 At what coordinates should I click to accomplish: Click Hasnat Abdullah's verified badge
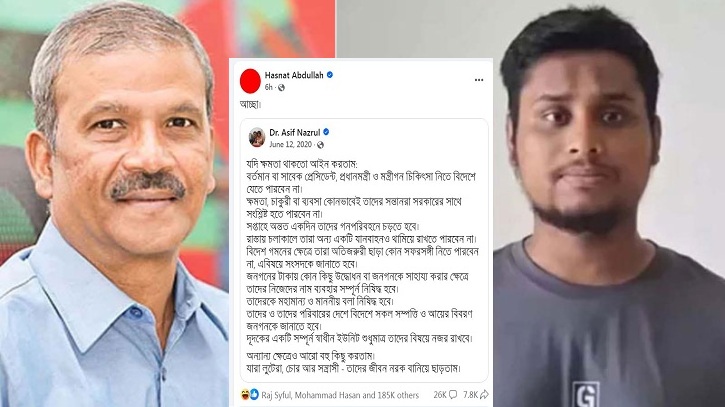coord(330,75)
